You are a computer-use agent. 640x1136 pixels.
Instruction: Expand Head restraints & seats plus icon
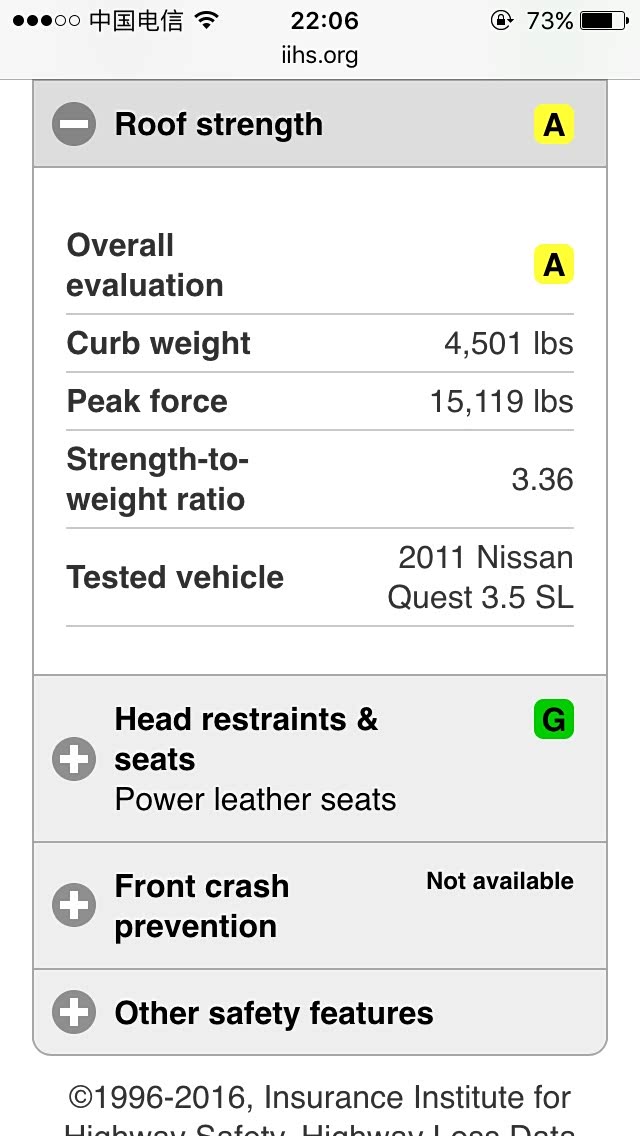(74, 760)
